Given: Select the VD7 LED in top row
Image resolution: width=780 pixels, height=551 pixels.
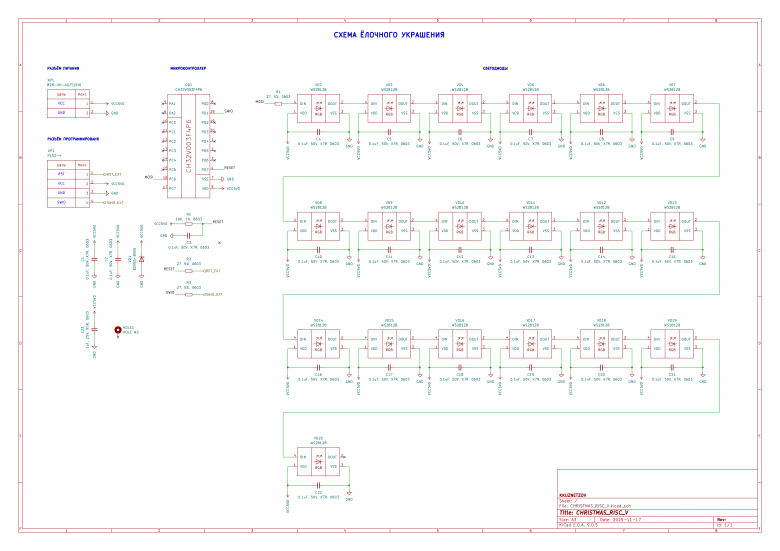Looking at the screenshot, I should tap(672, 108).
